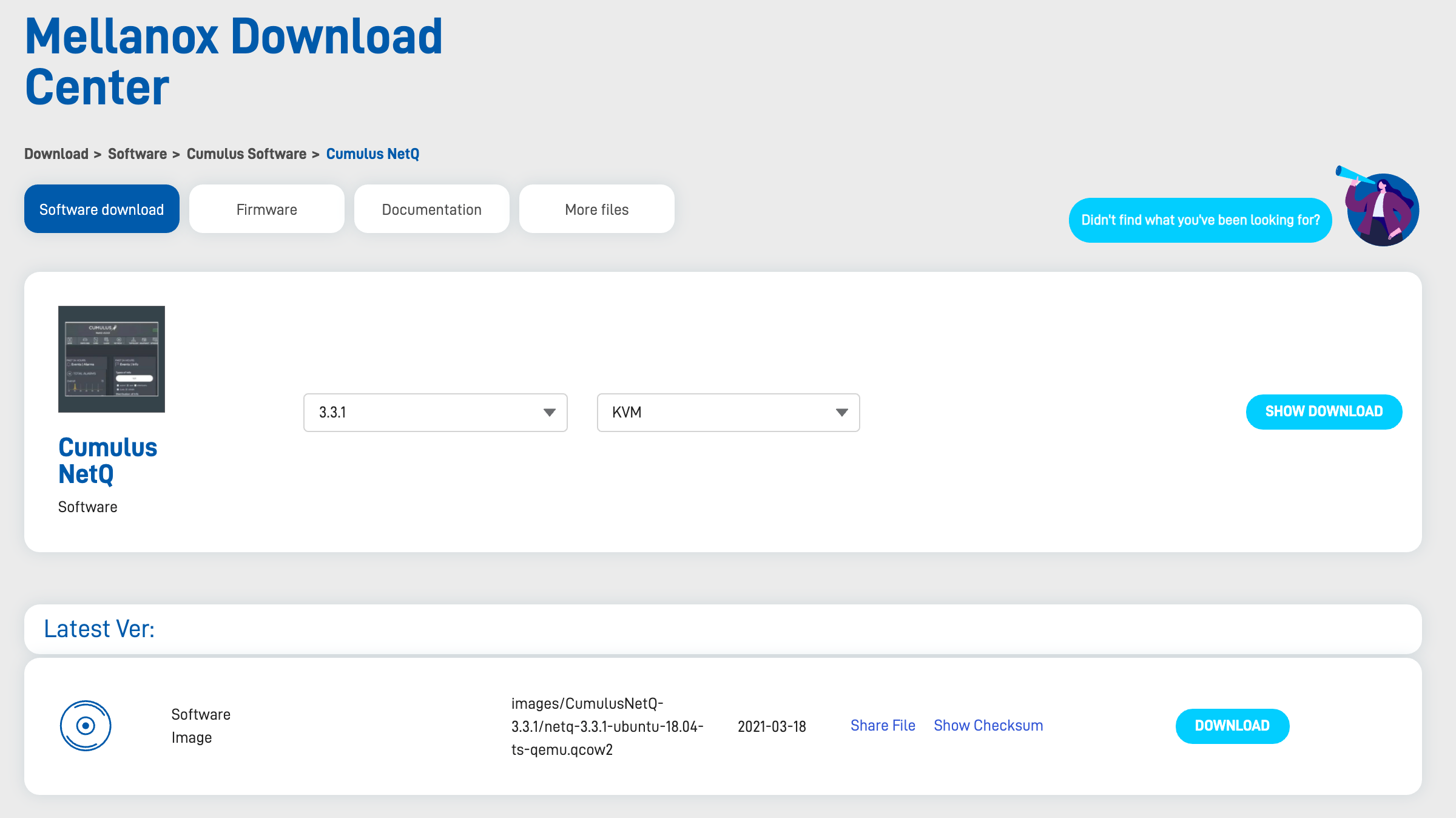Click the Share File link

coord(883,726)
